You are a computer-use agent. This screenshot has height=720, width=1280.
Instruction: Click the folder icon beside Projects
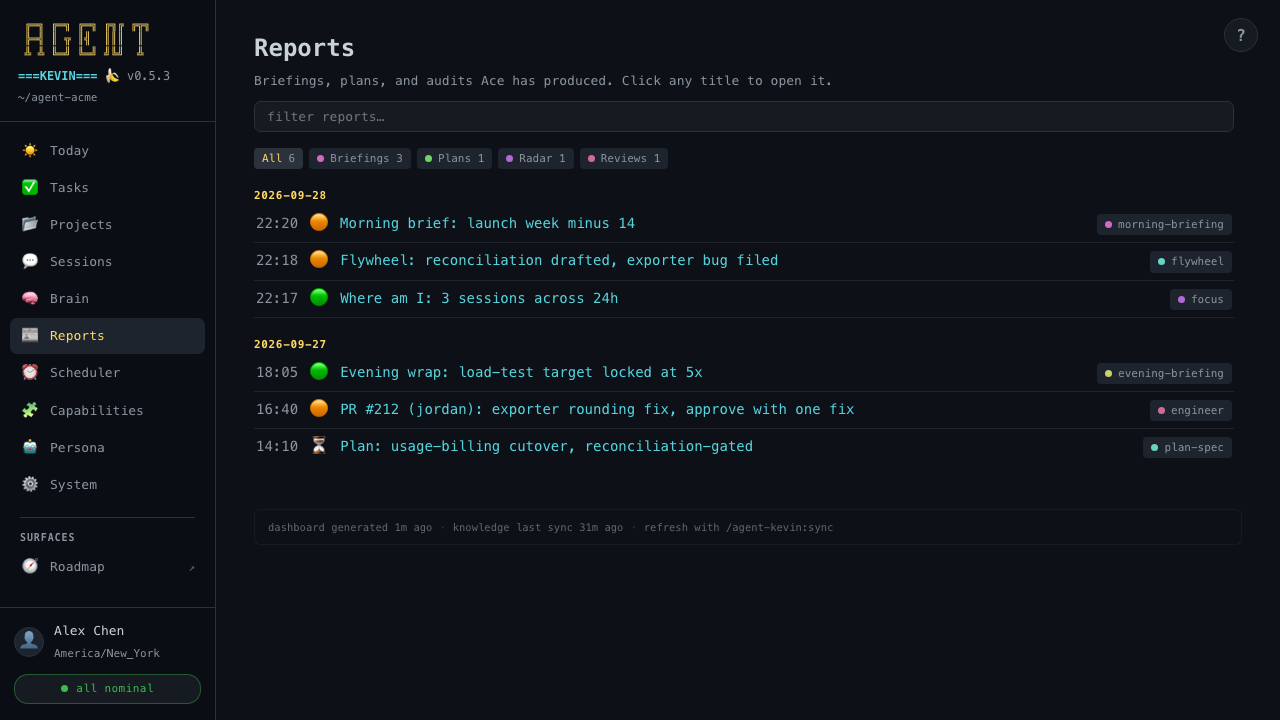(x=30, y=224)
